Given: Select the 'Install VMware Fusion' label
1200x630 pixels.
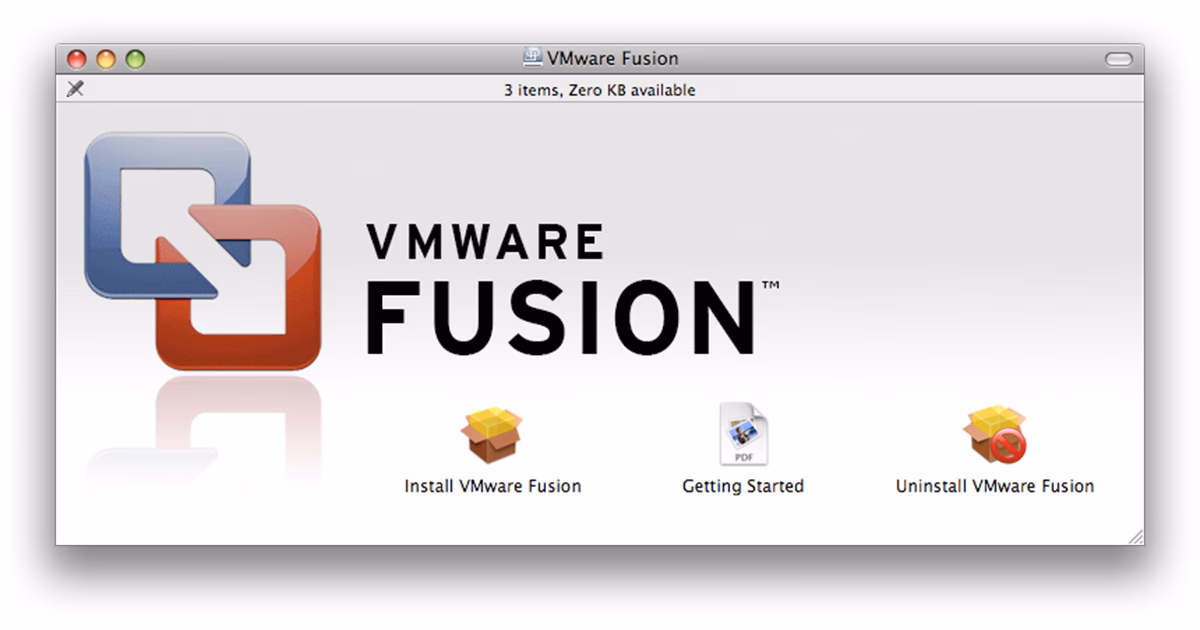Looking at the screenshot, I should [x=492, y=486].
